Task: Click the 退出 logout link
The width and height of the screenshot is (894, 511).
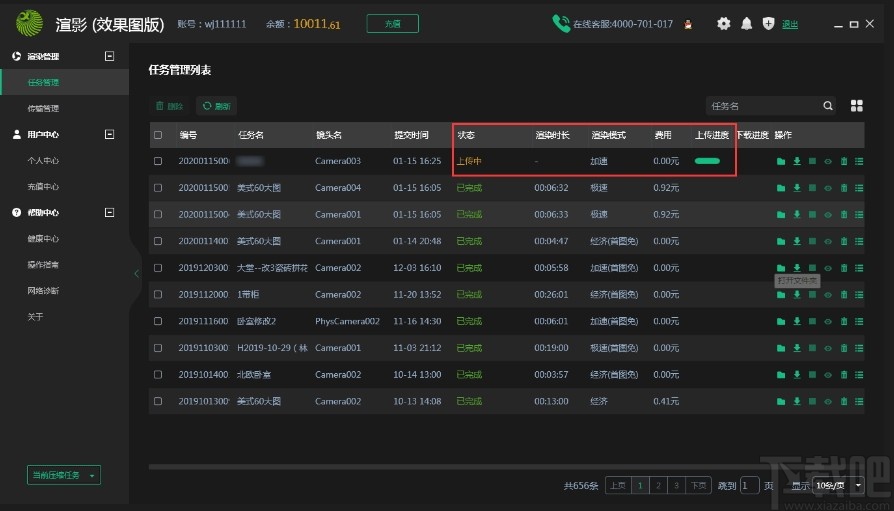Action: coord(790,24)
